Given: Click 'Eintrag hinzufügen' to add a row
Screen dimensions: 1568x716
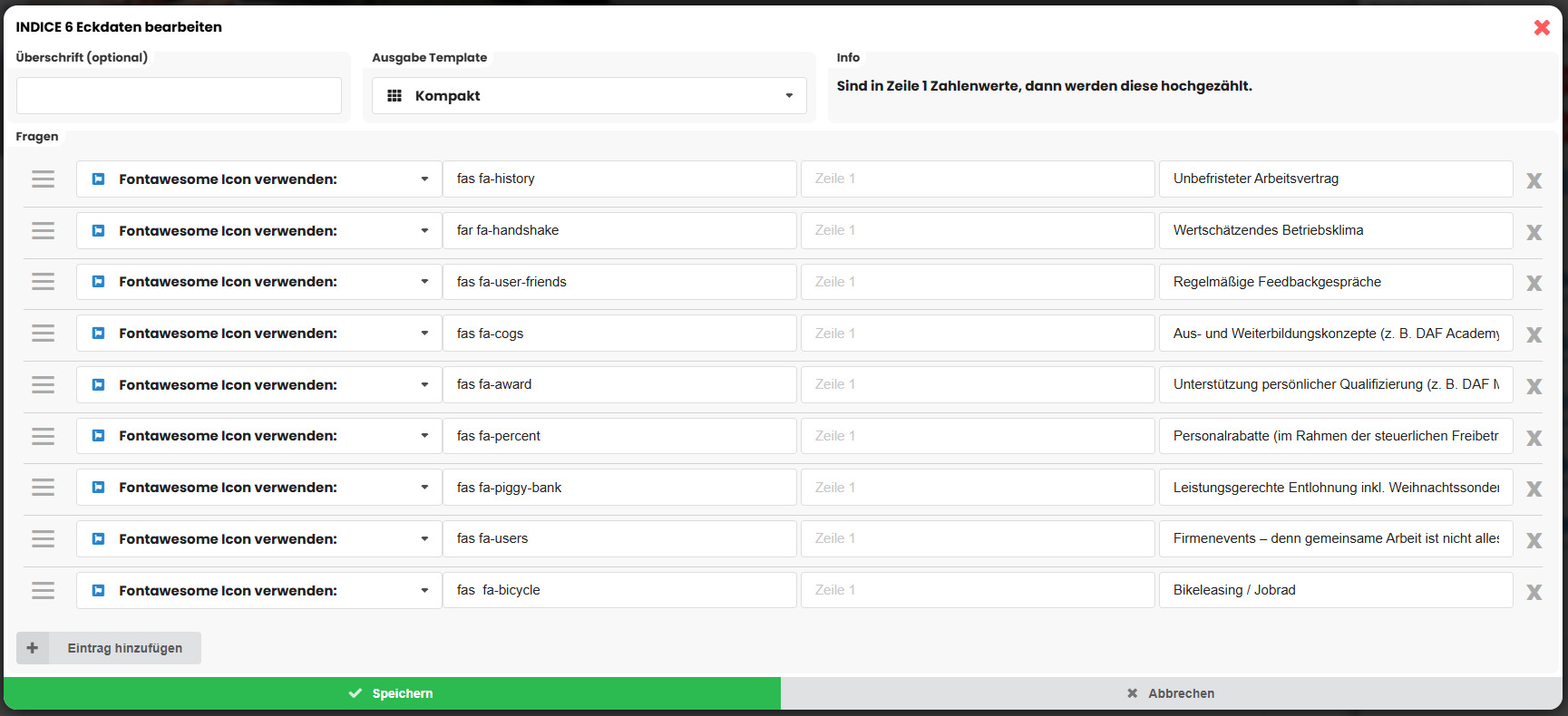Looking at the screenshot, I should tap(125, 648).
